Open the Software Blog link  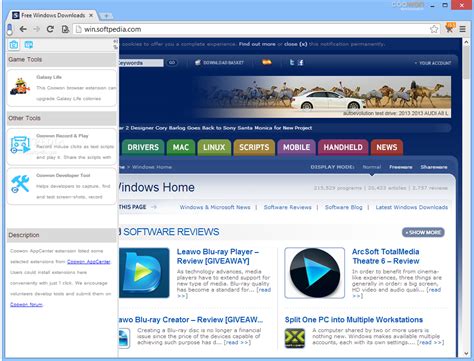click(343, 207)
